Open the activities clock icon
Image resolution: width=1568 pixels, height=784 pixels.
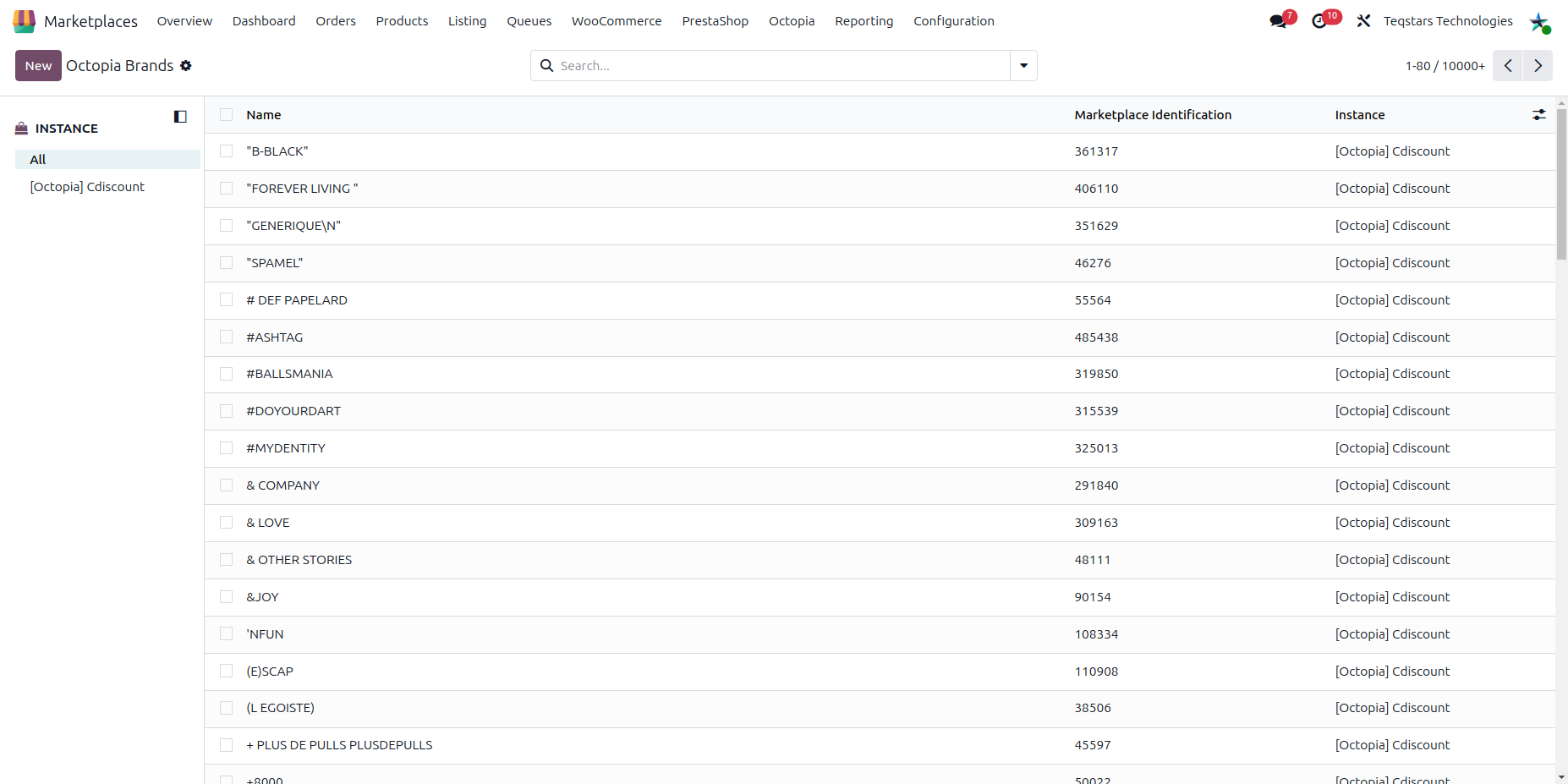[x=1319, y=21]
